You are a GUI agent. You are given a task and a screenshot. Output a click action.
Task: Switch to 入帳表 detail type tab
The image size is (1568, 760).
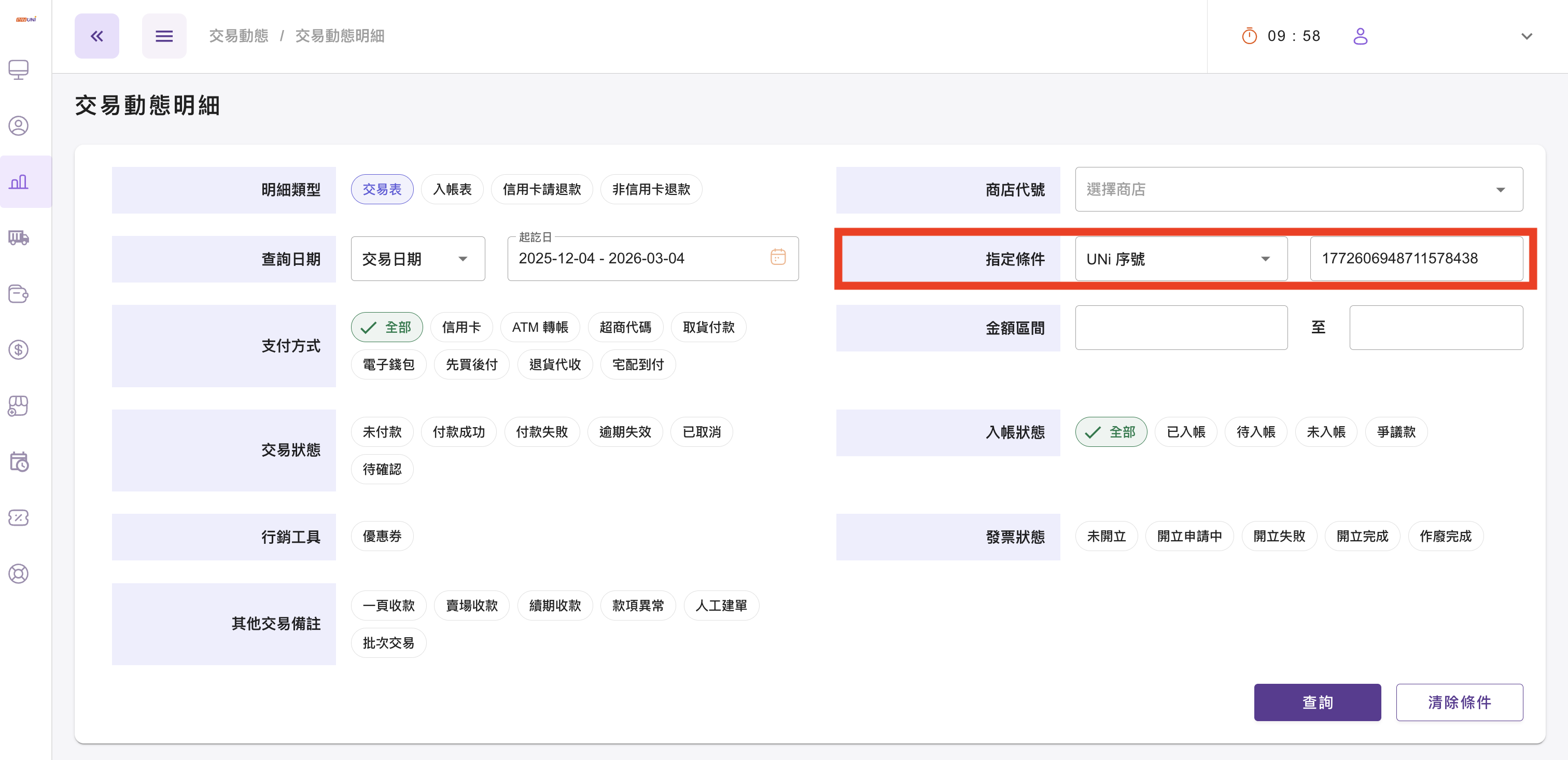(x=452, y=189)
